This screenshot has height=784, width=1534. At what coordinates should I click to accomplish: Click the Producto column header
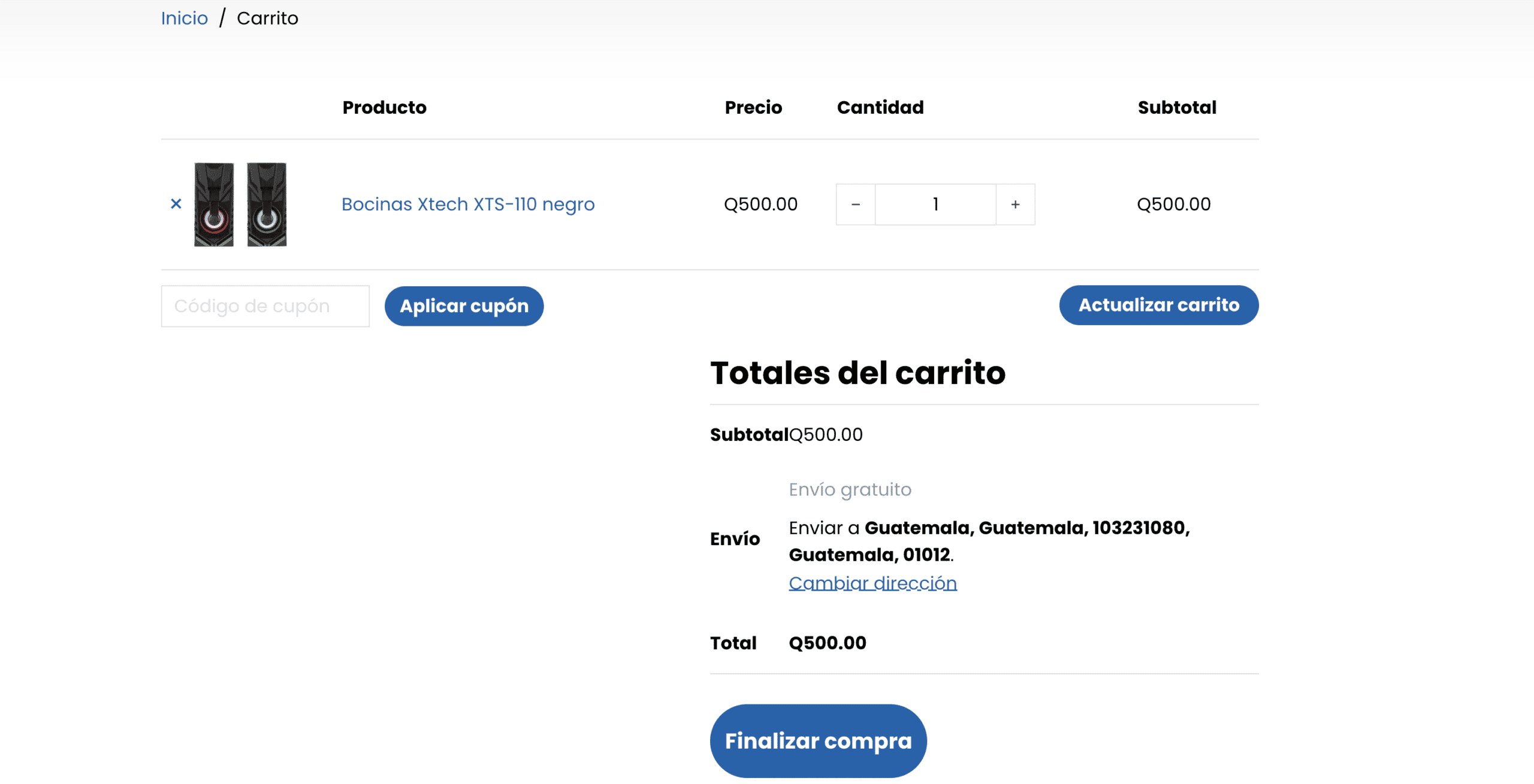click(x=384, y=107)
